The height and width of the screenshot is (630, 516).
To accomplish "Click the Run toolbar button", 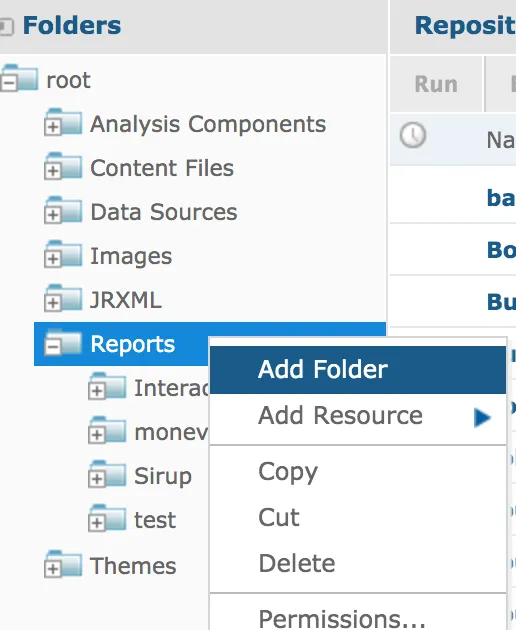I will point(436,84).
